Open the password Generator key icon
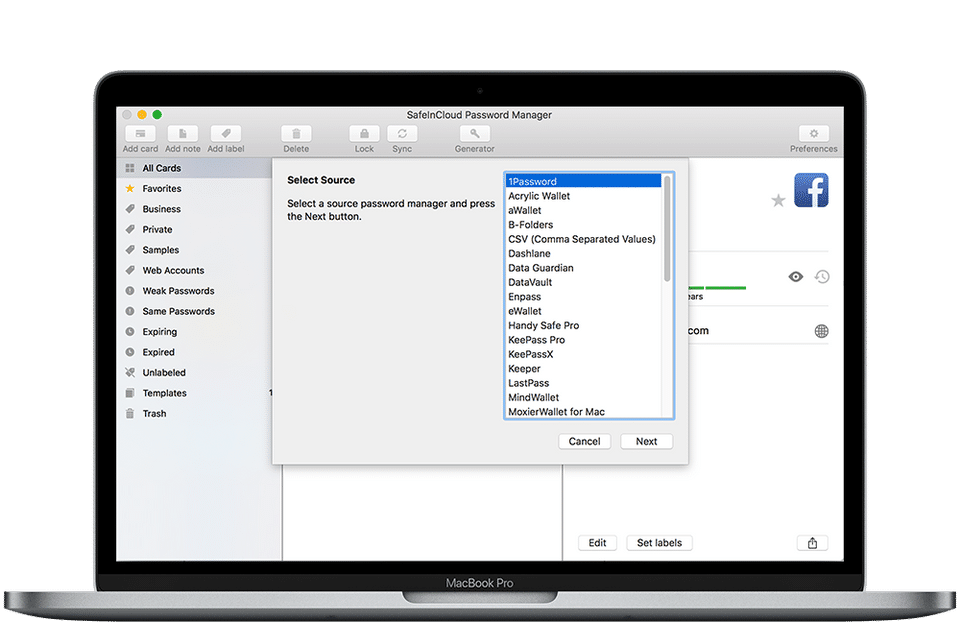This screenshot has height=622, width=960. [x=474, y=133]
